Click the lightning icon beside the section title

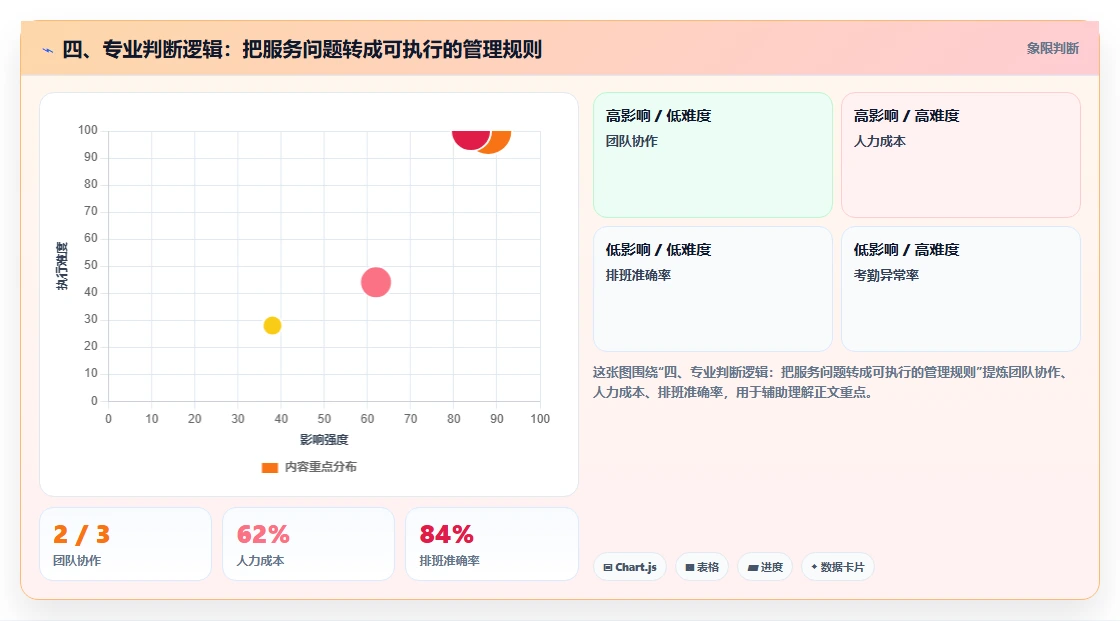pyautogui.click(x=48, y=50)
